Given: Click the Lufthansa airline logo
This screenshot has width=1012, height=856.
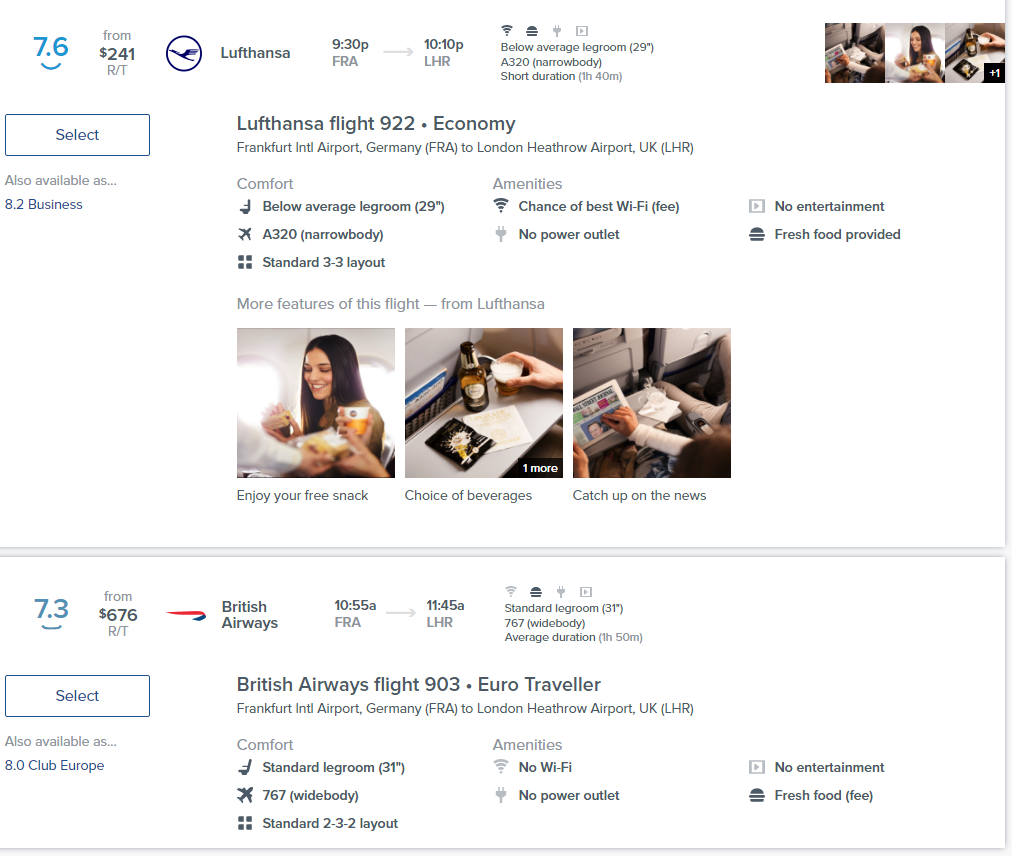Looking at the screenshot, I should 184,53.
